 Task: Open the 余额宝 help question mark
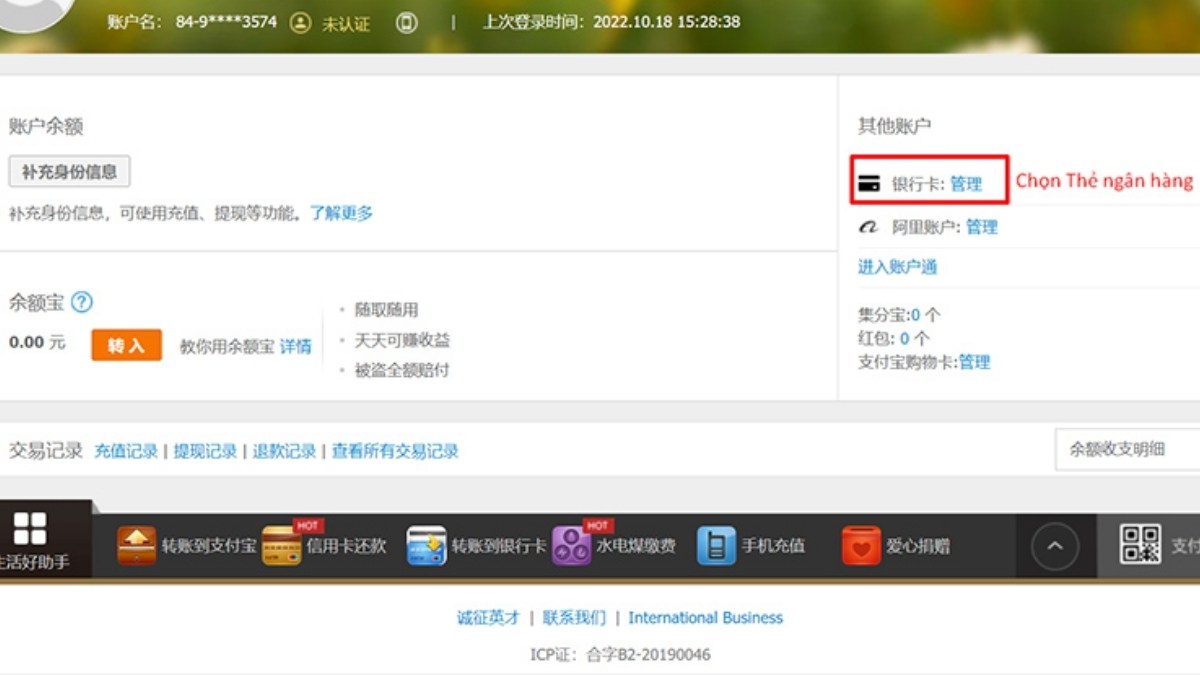(84, 302)
